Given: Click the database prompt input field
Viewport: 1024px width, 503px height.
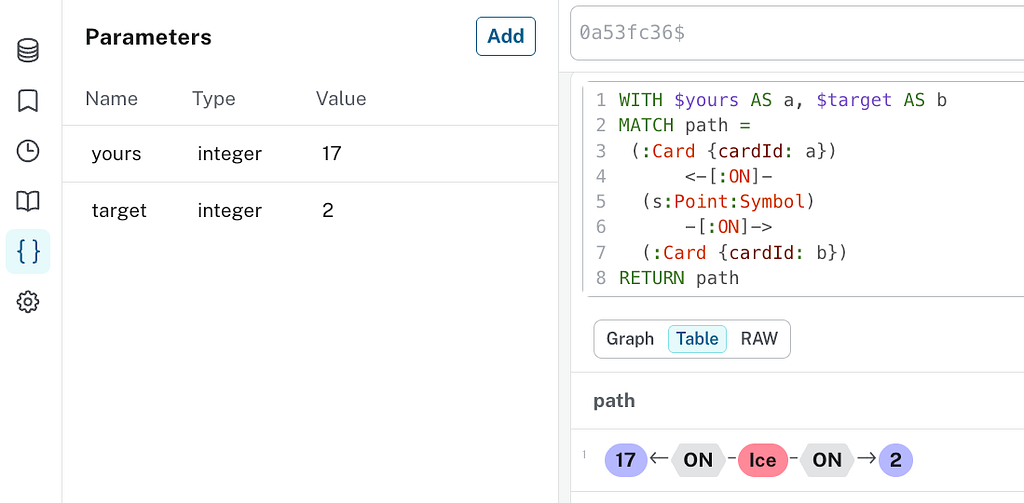Looking at the screenshot, I should tap(797, 33).
